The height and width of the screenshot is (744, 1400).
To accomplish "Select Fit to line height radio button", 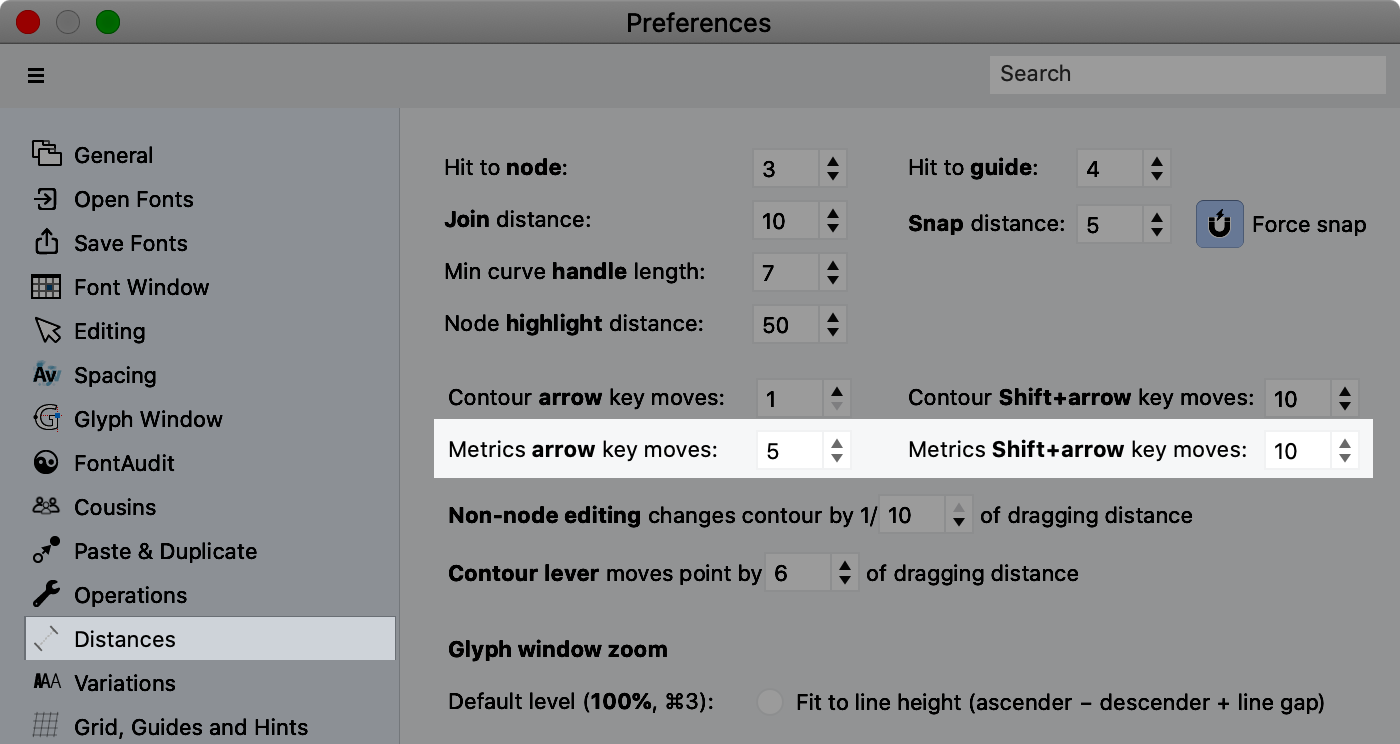I will [770, 702].
